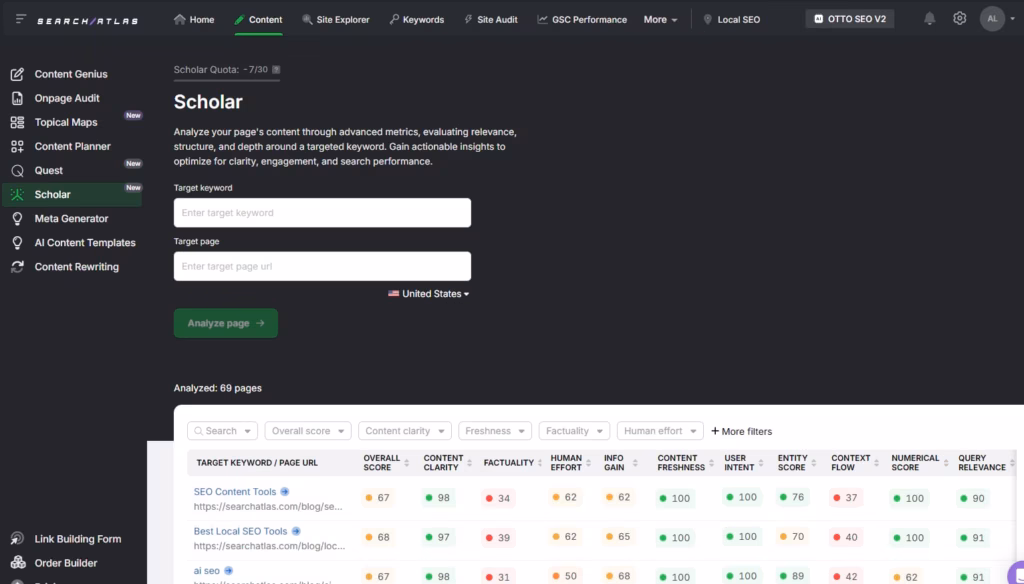This screenshot has height=584, width=1024.
Task: Click the AL user avatar
Action: click(992, 19)
